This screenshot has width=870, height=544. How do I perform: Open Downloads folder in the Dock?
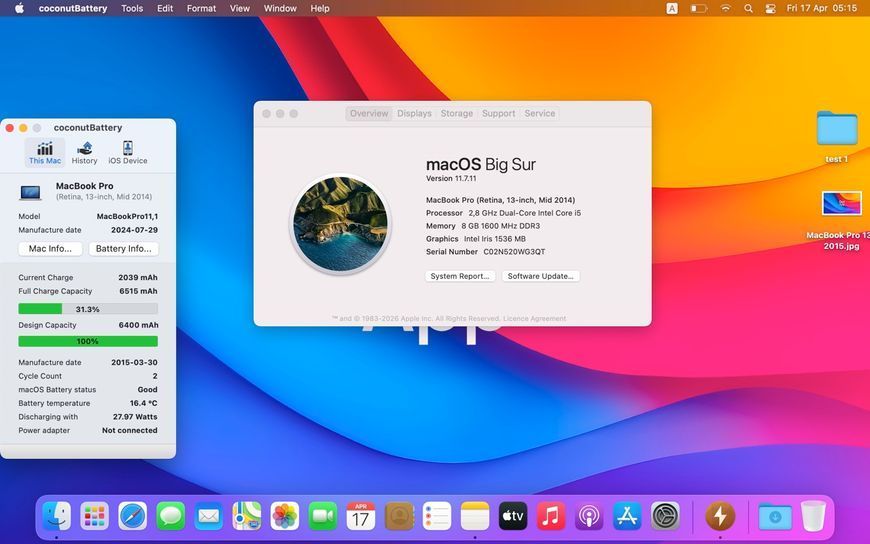775,516
